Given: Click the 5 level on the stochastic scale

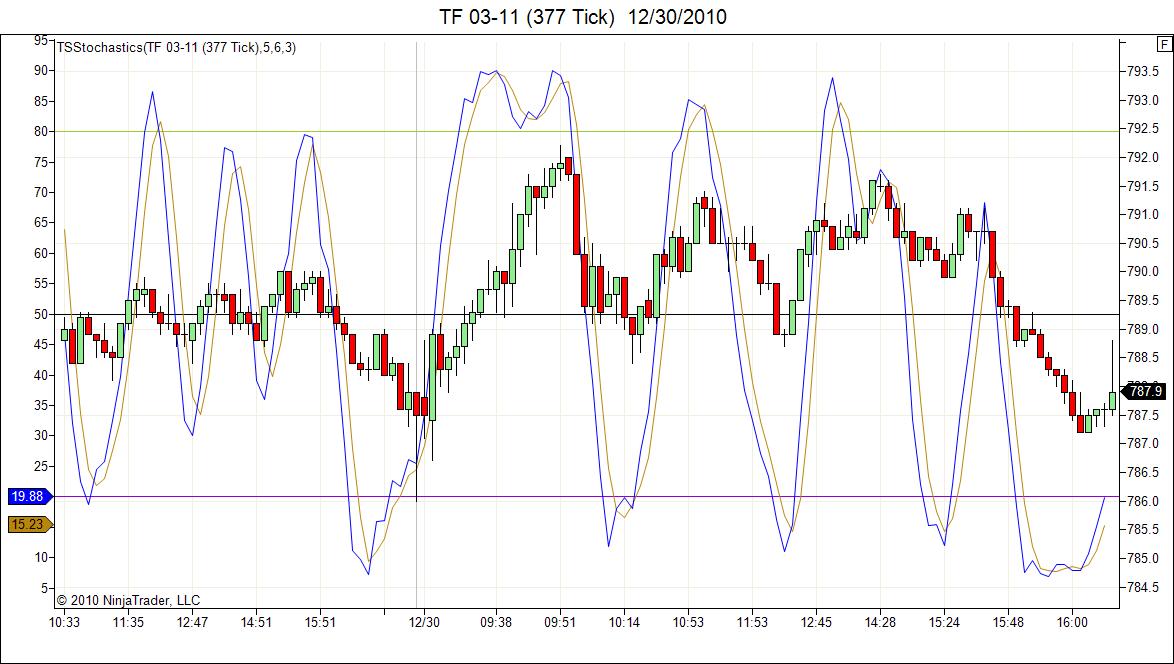Looking at the screenshot, I should click(x=43, y=588).
